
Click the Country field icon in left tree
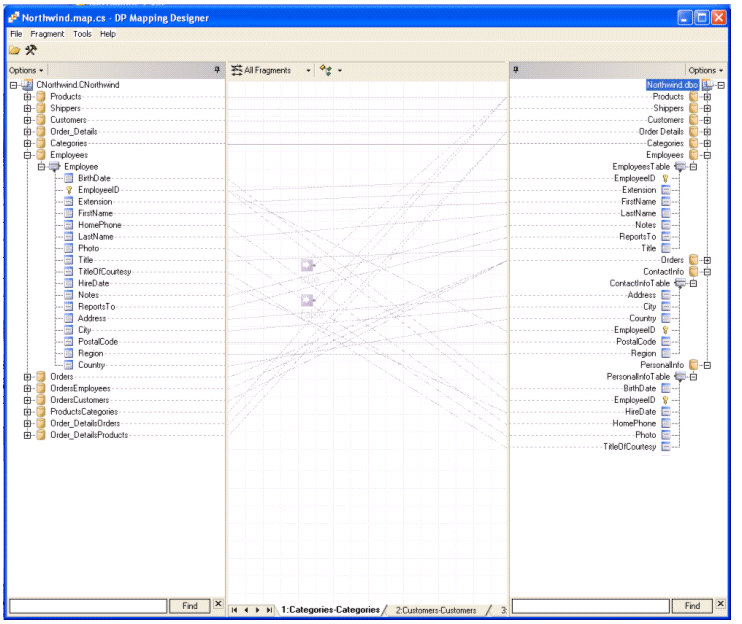(69, 365)
